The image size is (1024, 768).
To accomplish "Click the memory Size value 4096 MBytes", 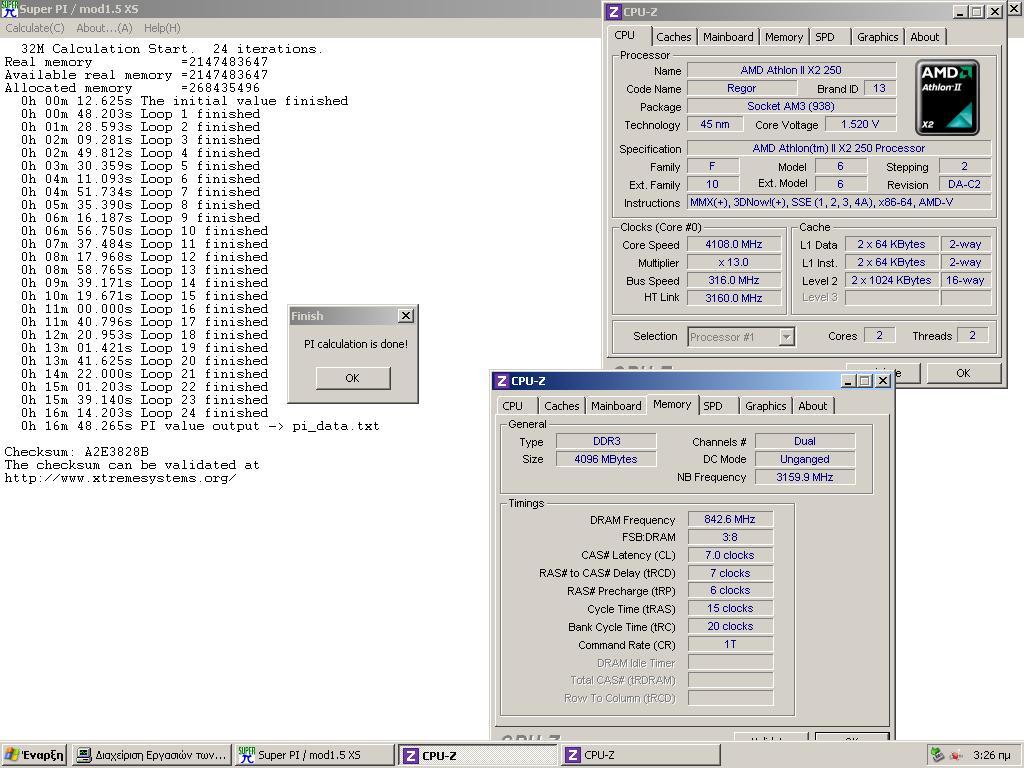I will pos(606,459).
